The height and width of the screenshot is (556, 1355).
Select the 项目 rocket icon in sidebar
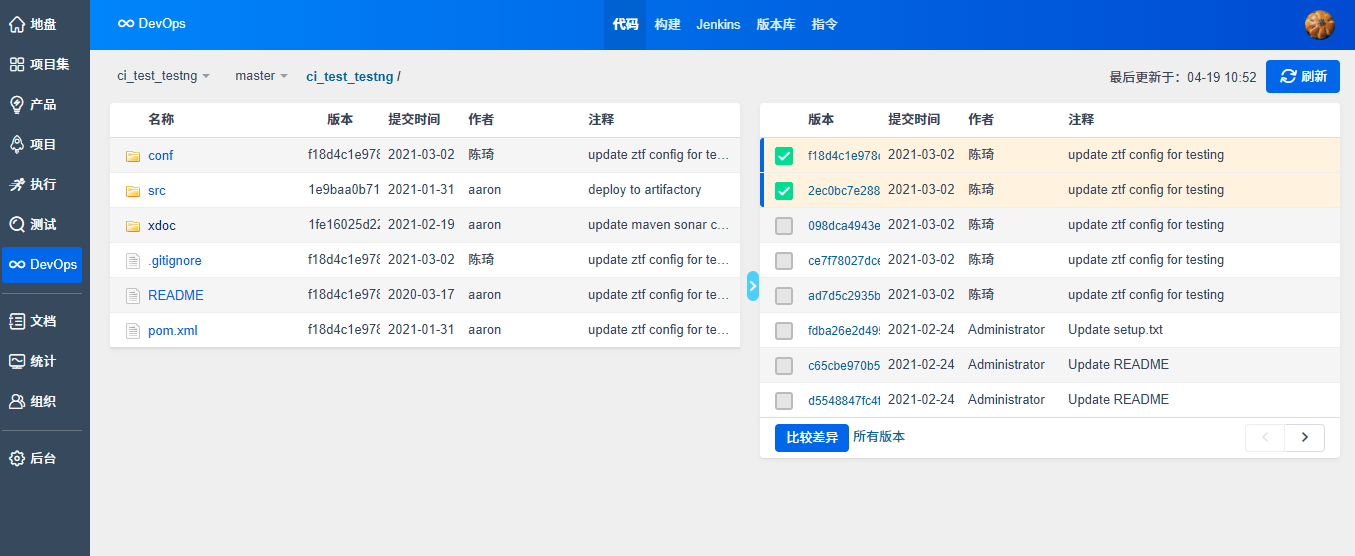pyautogui.click(x=17, y=144)
